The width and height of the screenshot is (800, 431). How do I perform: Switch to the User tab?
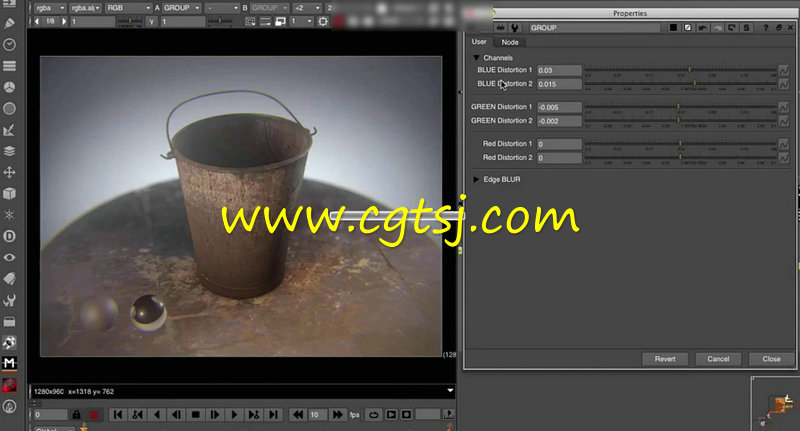[479, 42]
